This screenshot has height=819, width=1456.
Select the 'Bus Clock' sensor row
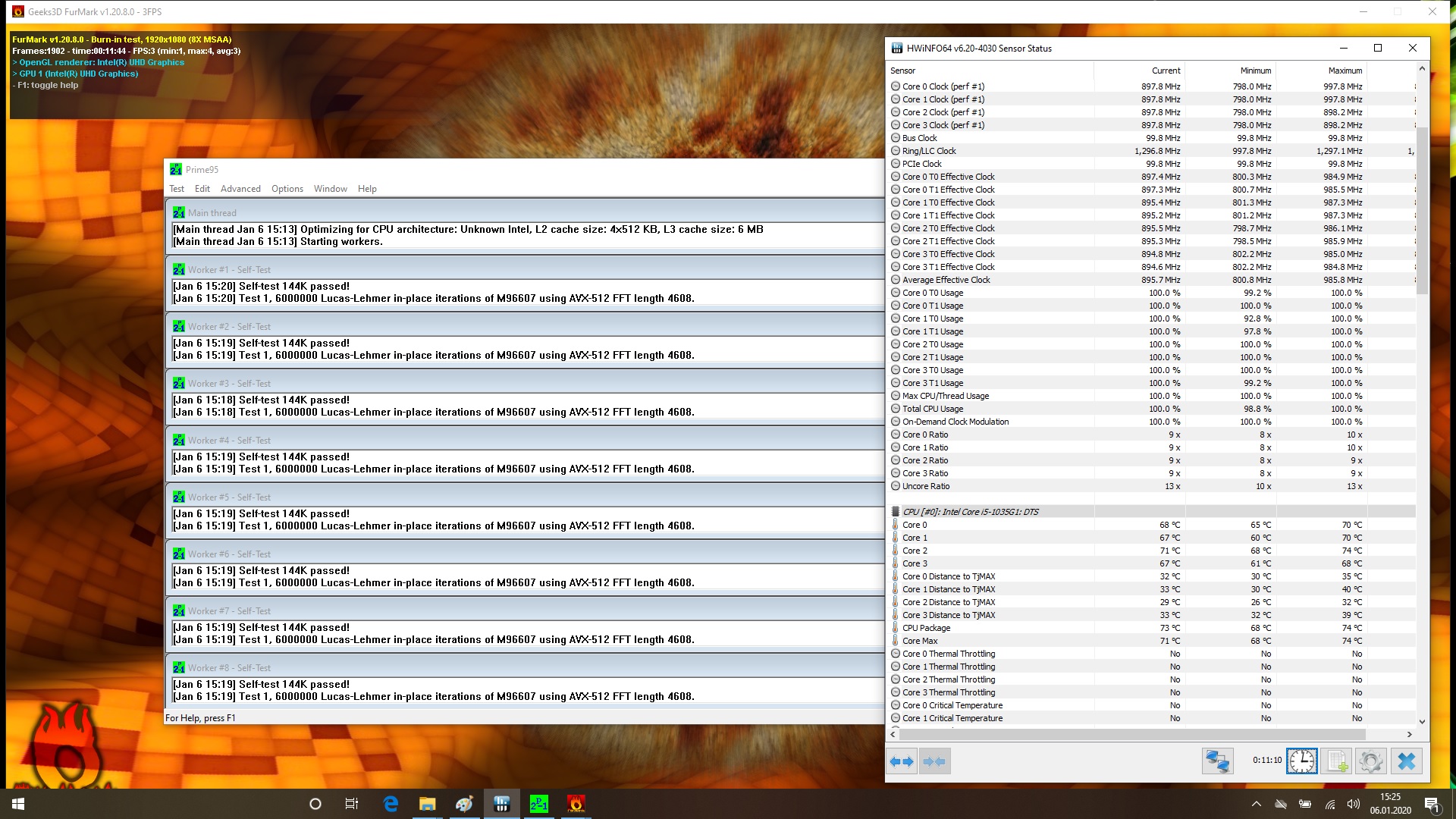click(1151, 138)
